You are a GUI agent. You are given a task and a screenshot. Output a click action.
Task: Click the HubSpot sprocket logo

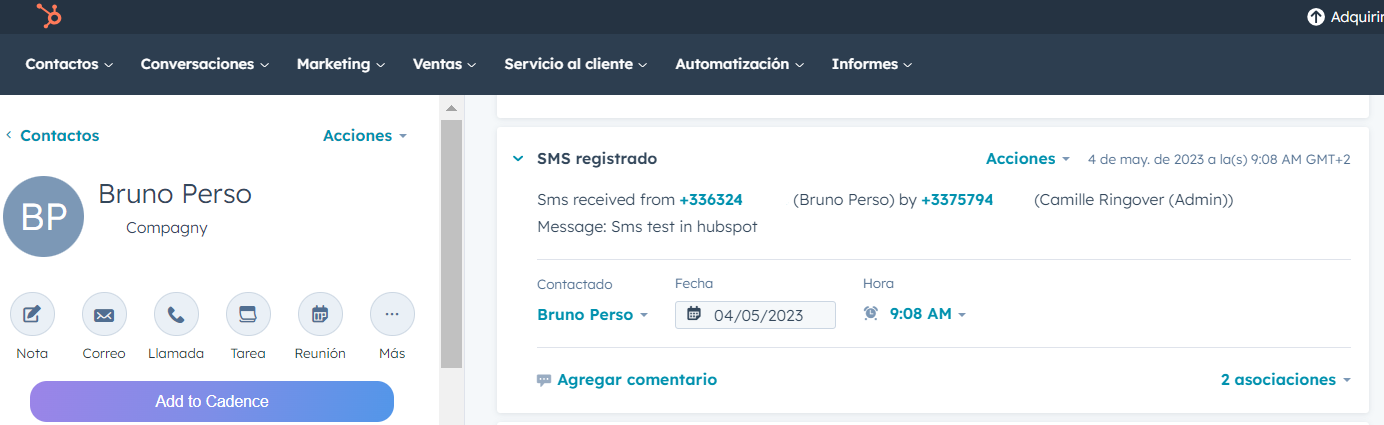[x=48, y=16]
